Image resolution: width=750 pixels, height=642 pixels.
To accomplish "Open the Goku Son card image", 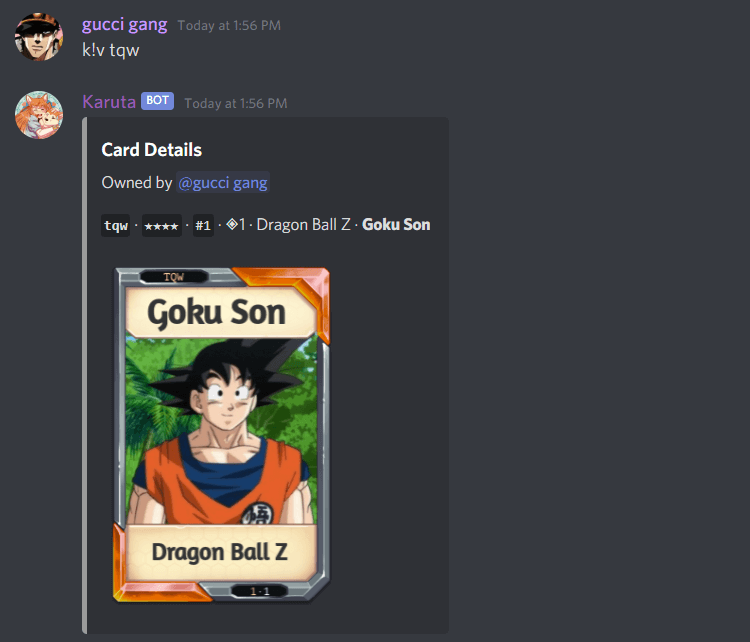I will 221,435.
